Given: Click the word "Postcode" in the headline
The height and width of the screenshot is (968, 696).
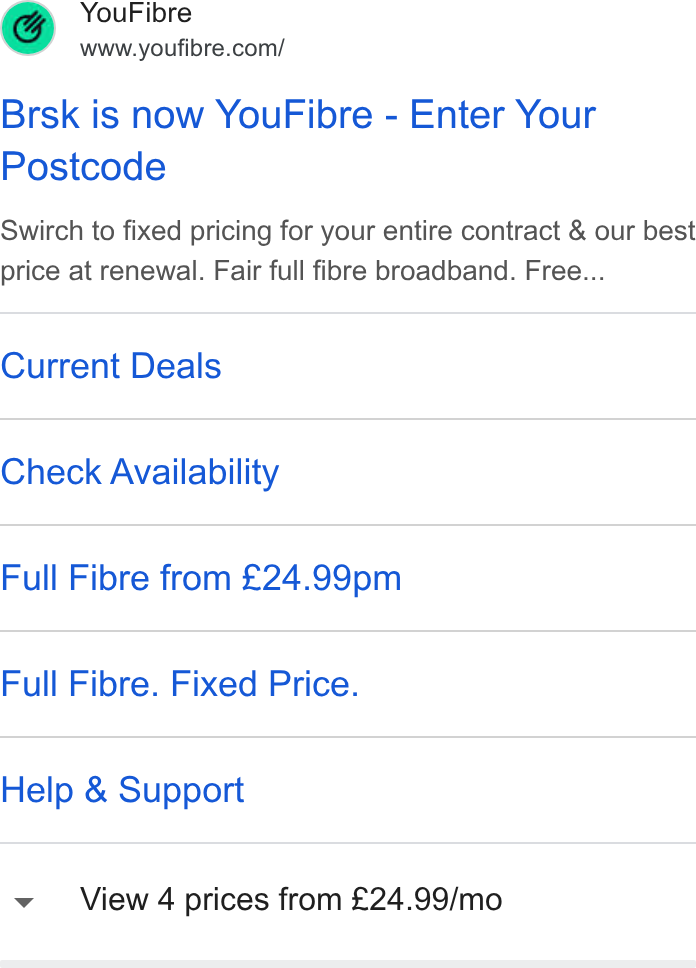Looking at the screenshot, I should (x=83, y=167).
